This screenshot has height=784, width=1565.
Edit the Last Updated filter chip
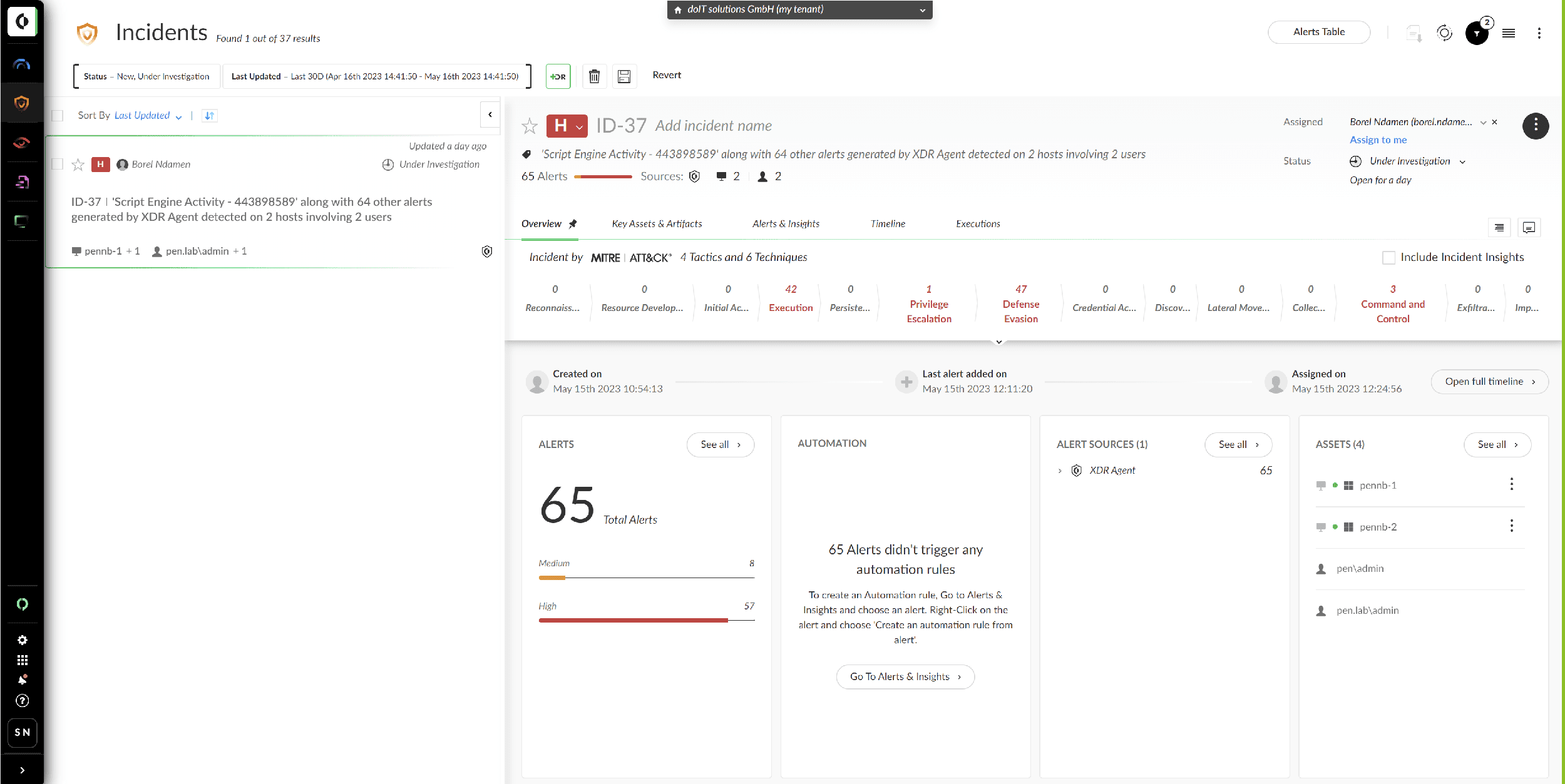(375, 77)
